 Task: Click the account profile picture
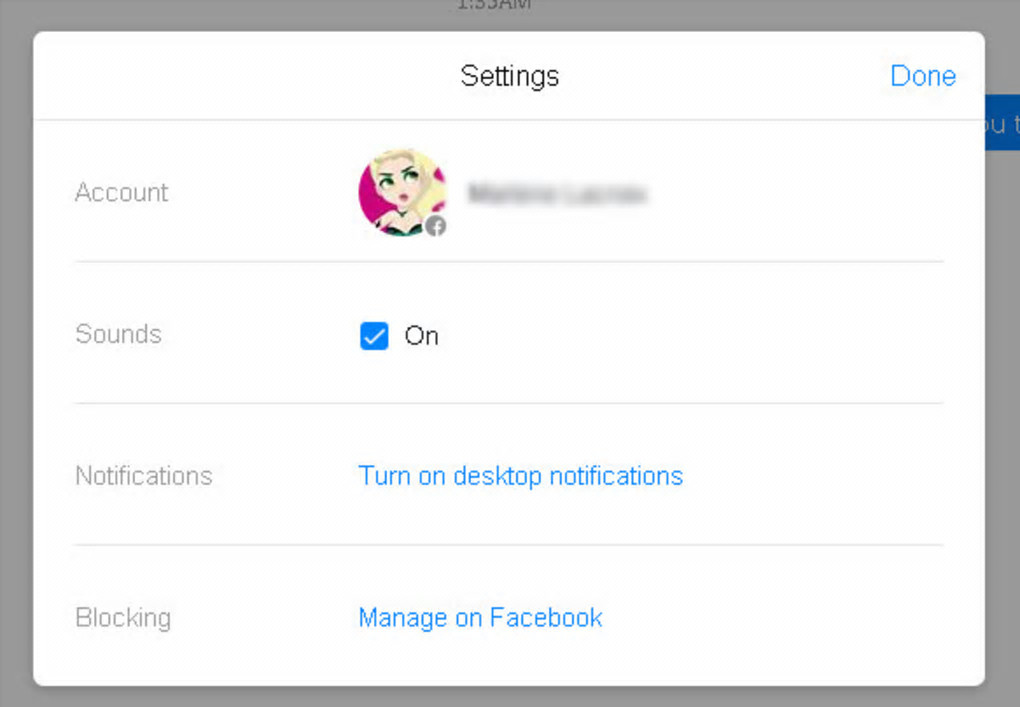401,191
